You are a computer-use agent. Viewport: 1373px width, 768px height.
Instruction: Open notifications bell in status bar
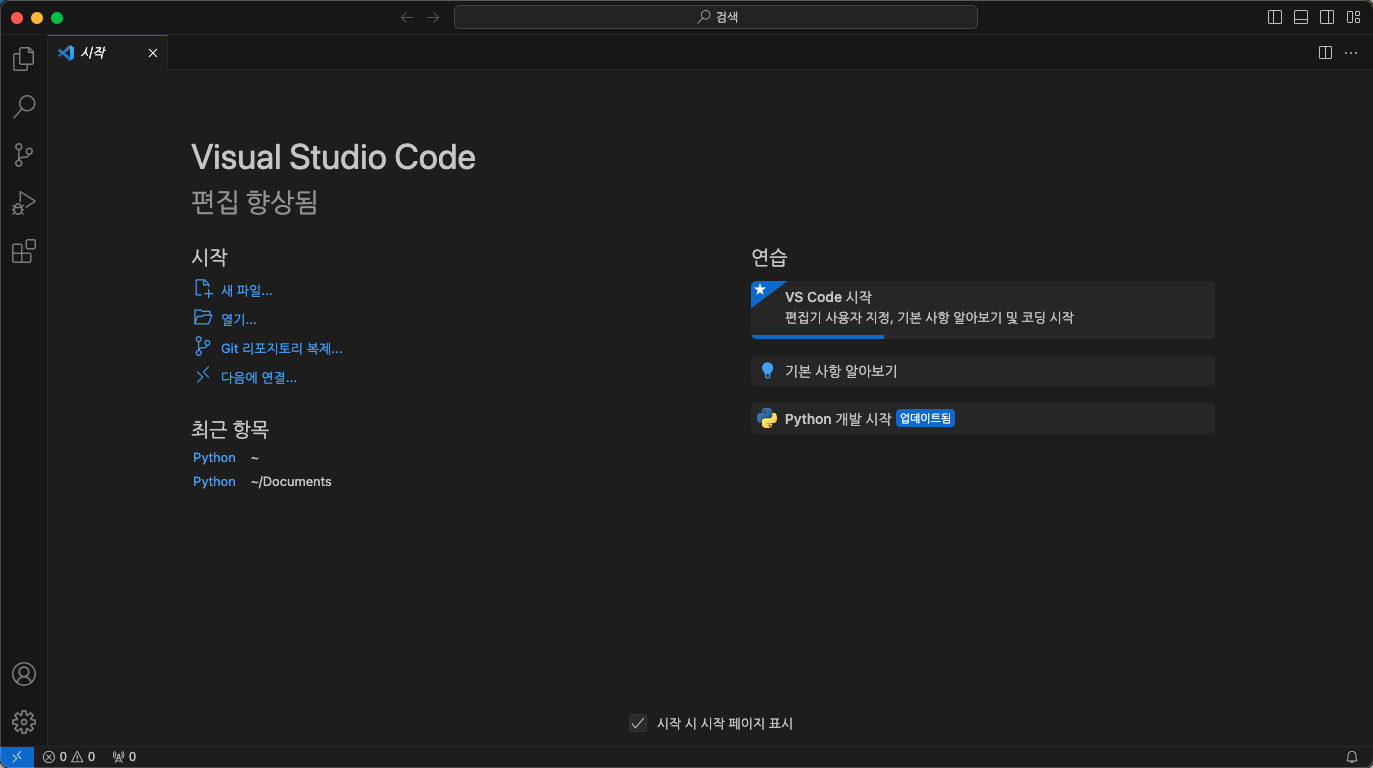tap(1352, 757)
